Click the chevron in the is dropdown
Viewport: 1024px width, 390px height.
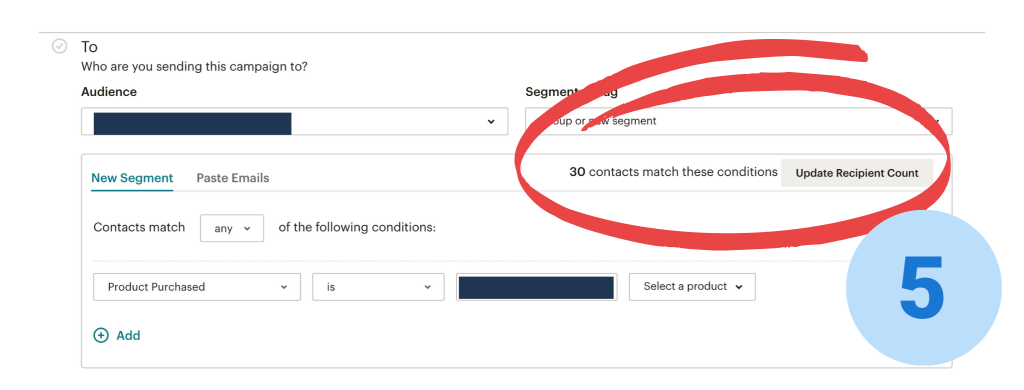(x=428, y=287)
